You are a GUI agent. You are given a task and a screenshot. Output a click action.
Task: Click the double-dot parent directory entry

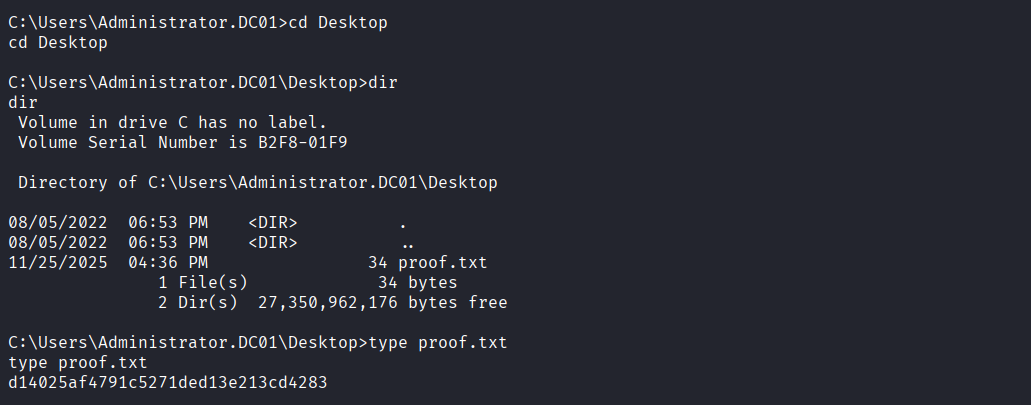click(407, 243)
